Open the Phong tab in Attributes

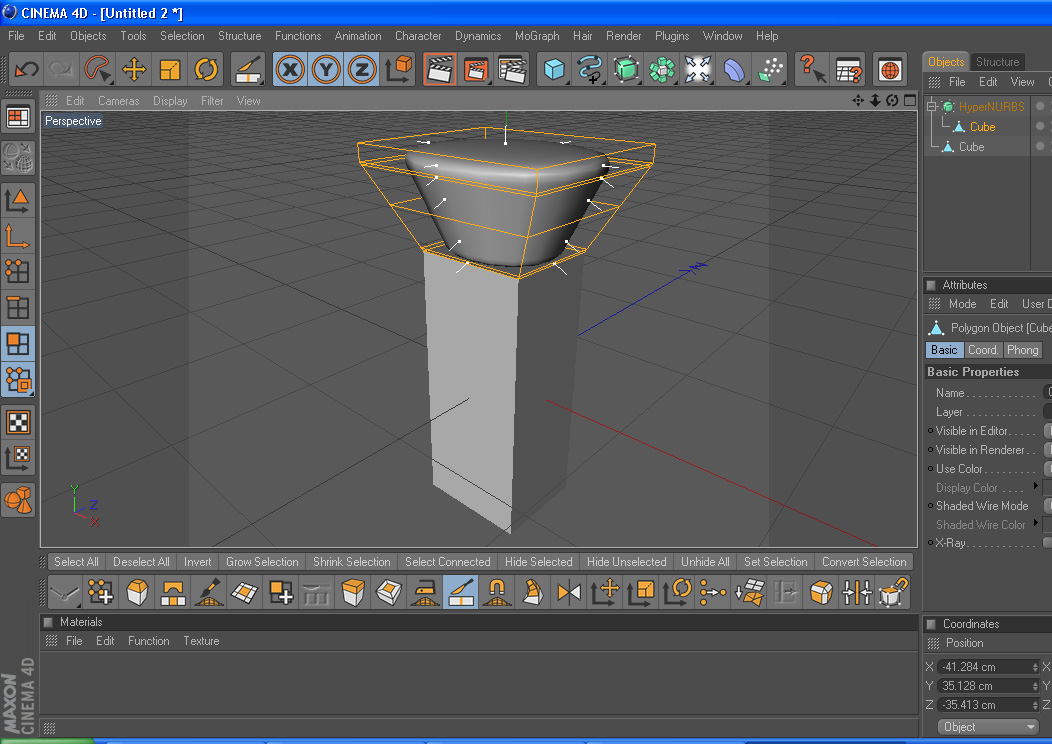pos(1022,350)
